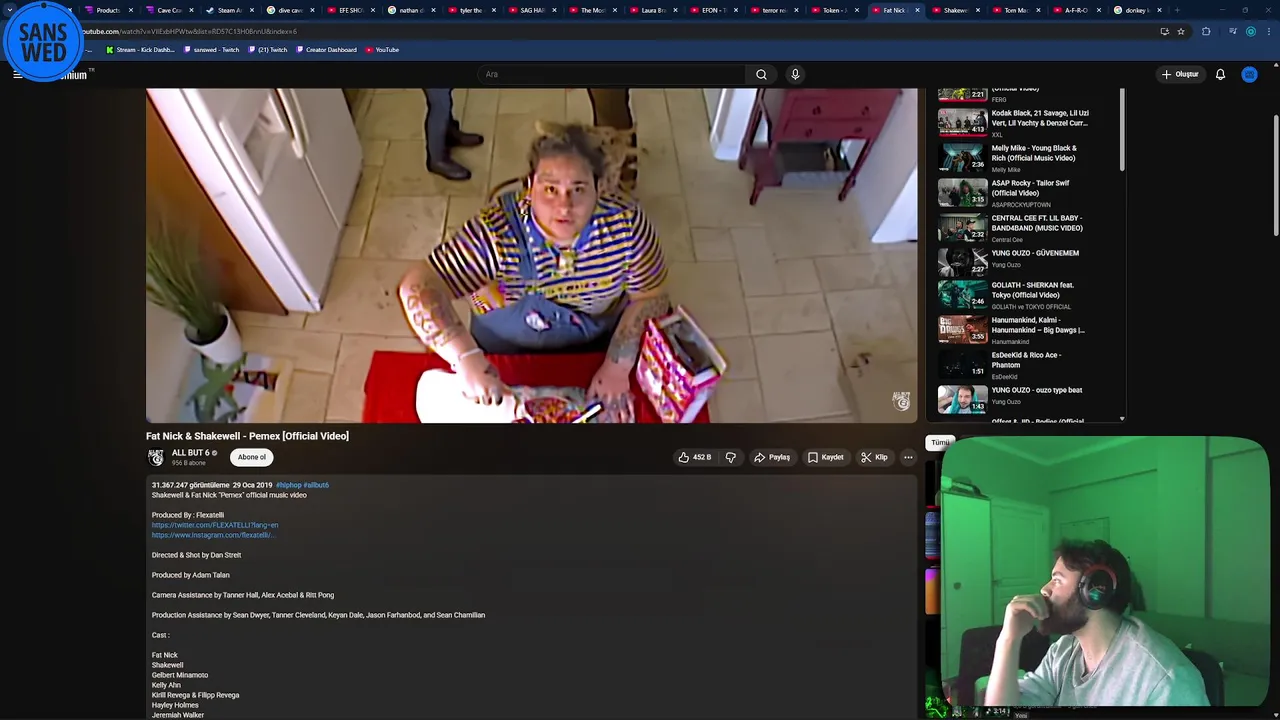Viewport: 1280px width, 720px height.
Task: Click the channel watermark in video corner
Action: 901,401
